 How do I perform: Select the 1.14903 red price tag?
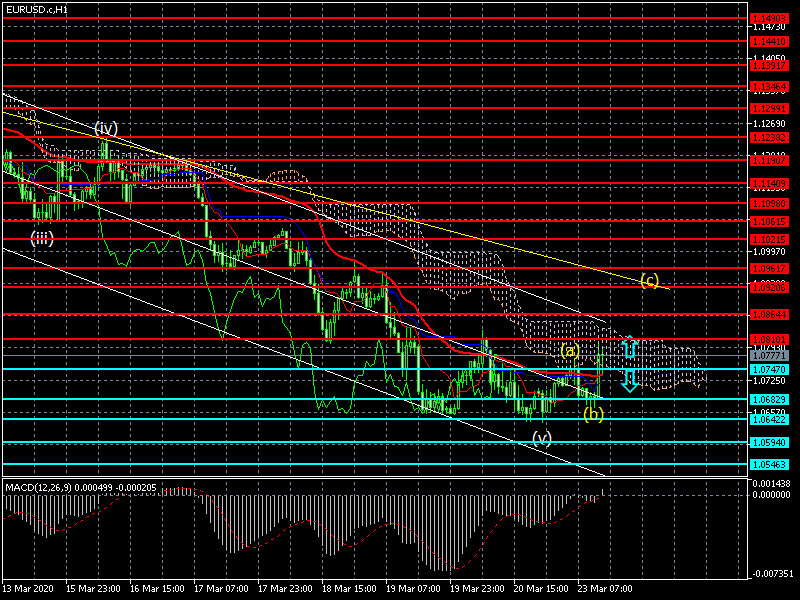(769, 19)
